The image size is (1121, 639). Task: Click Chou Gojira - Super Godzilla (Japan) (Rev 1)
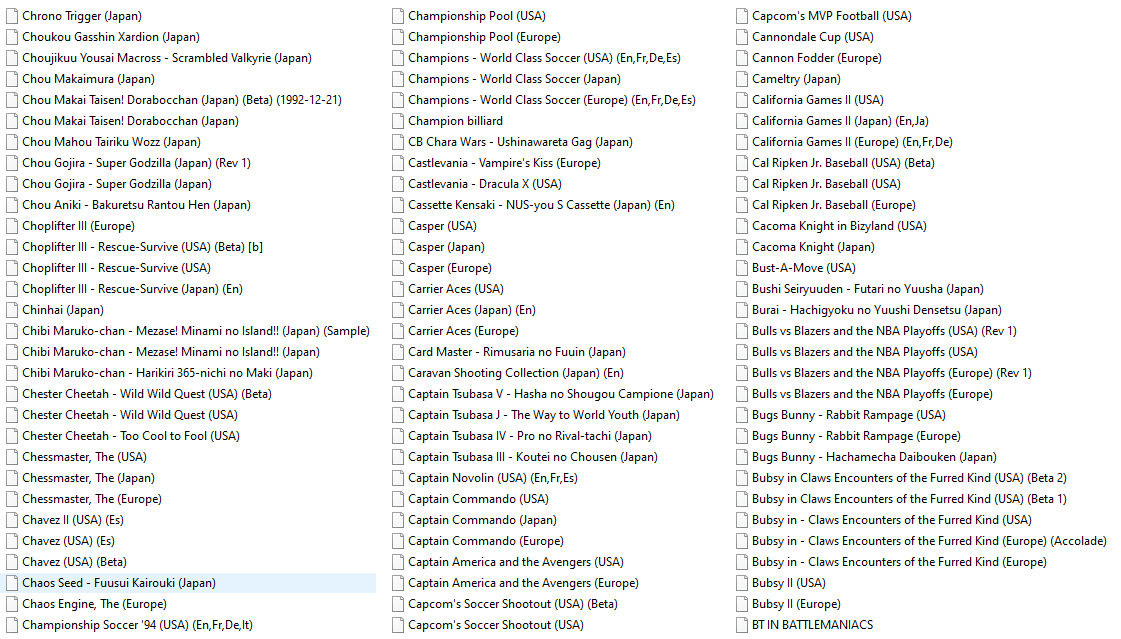pos(137,163)
